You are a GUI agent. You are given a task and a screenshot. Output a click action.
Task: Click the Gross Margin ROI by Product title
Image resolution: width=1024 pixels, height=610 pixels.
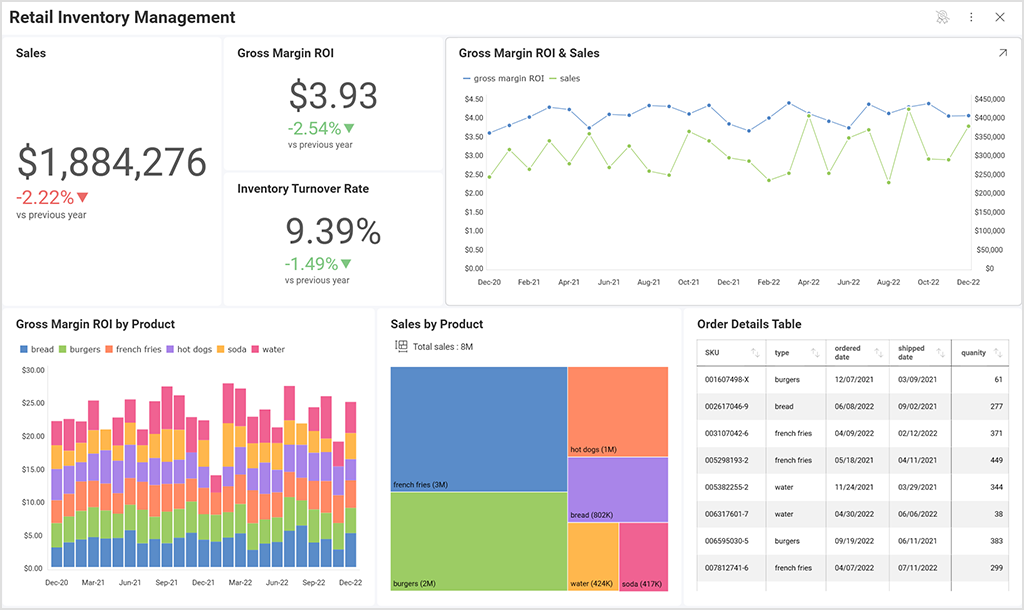95,324
